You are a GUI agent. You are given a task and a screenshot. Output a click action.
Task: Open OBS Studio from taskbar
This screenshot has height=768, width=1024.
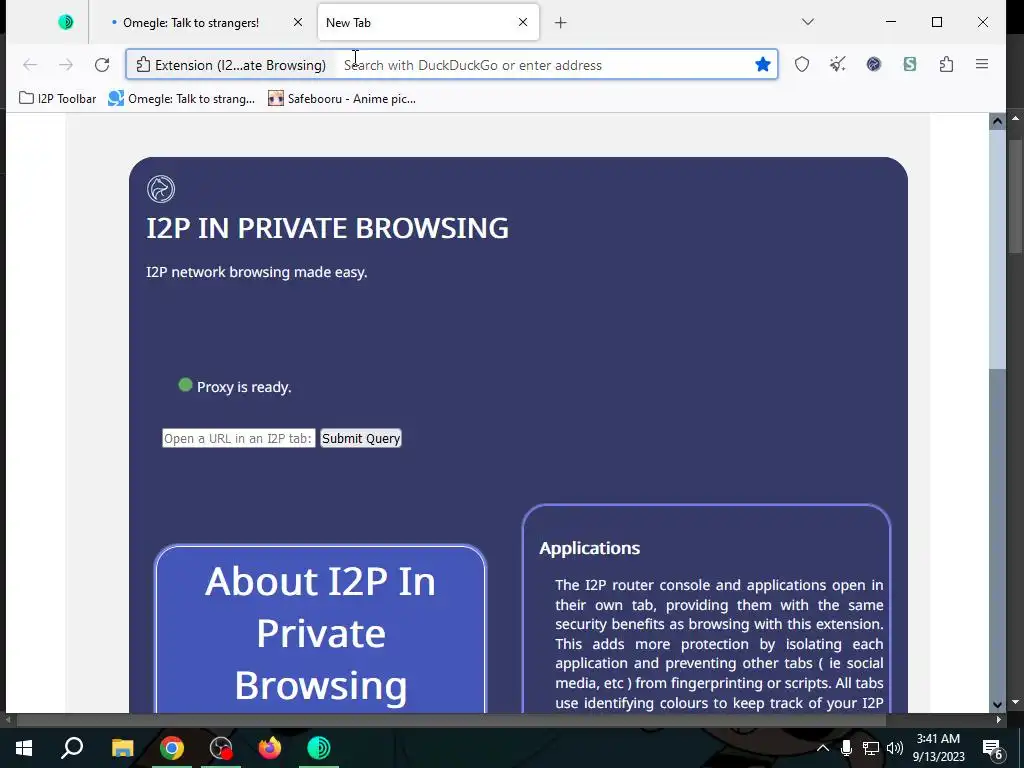(221, 748)
